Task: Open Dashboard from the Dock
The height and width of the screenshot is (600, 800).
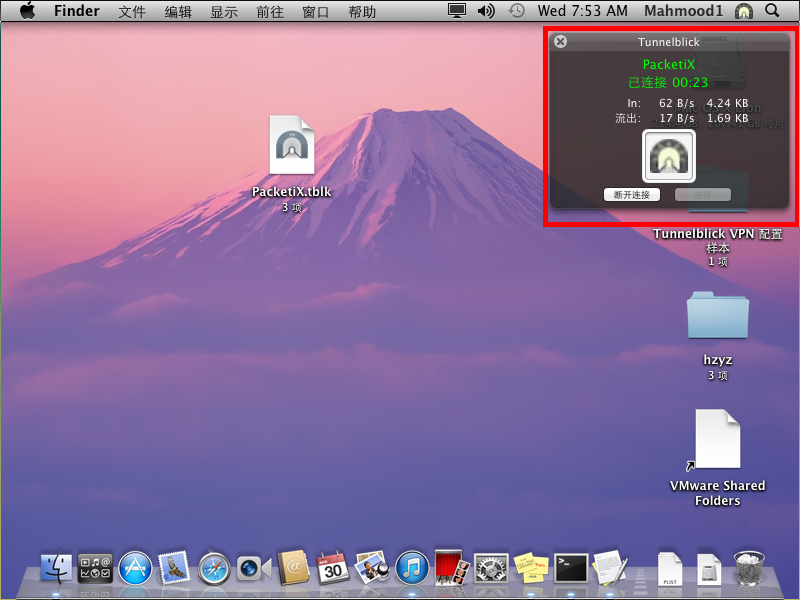Action: pyautogui.click(x=95, y=568)
